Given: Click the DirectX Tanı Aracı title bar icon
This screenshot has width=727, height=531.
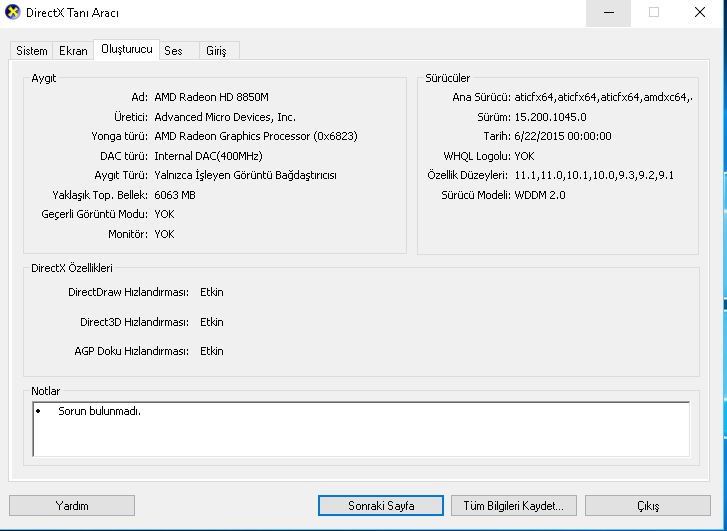Looking at the screenshot, I should (x=13, y=12).
